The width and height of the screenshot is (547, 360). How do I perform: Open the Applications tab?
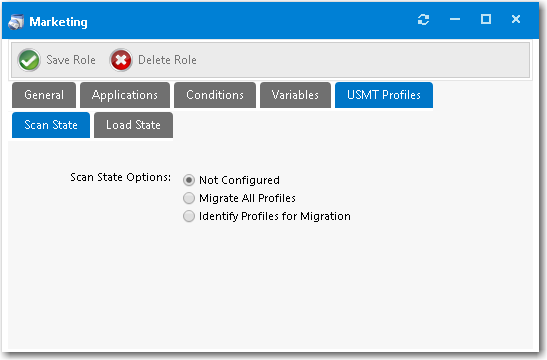(x=125, y=95)
